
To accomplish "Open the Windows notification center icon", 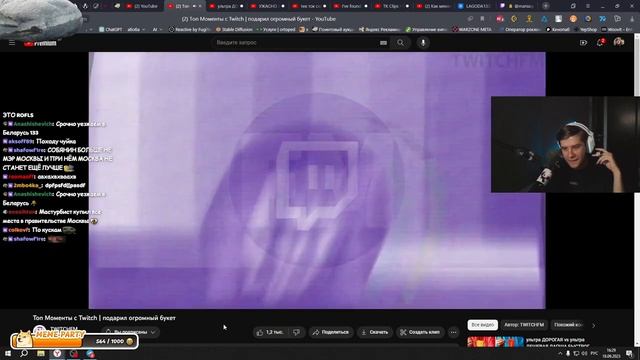I will click(629, 353).
